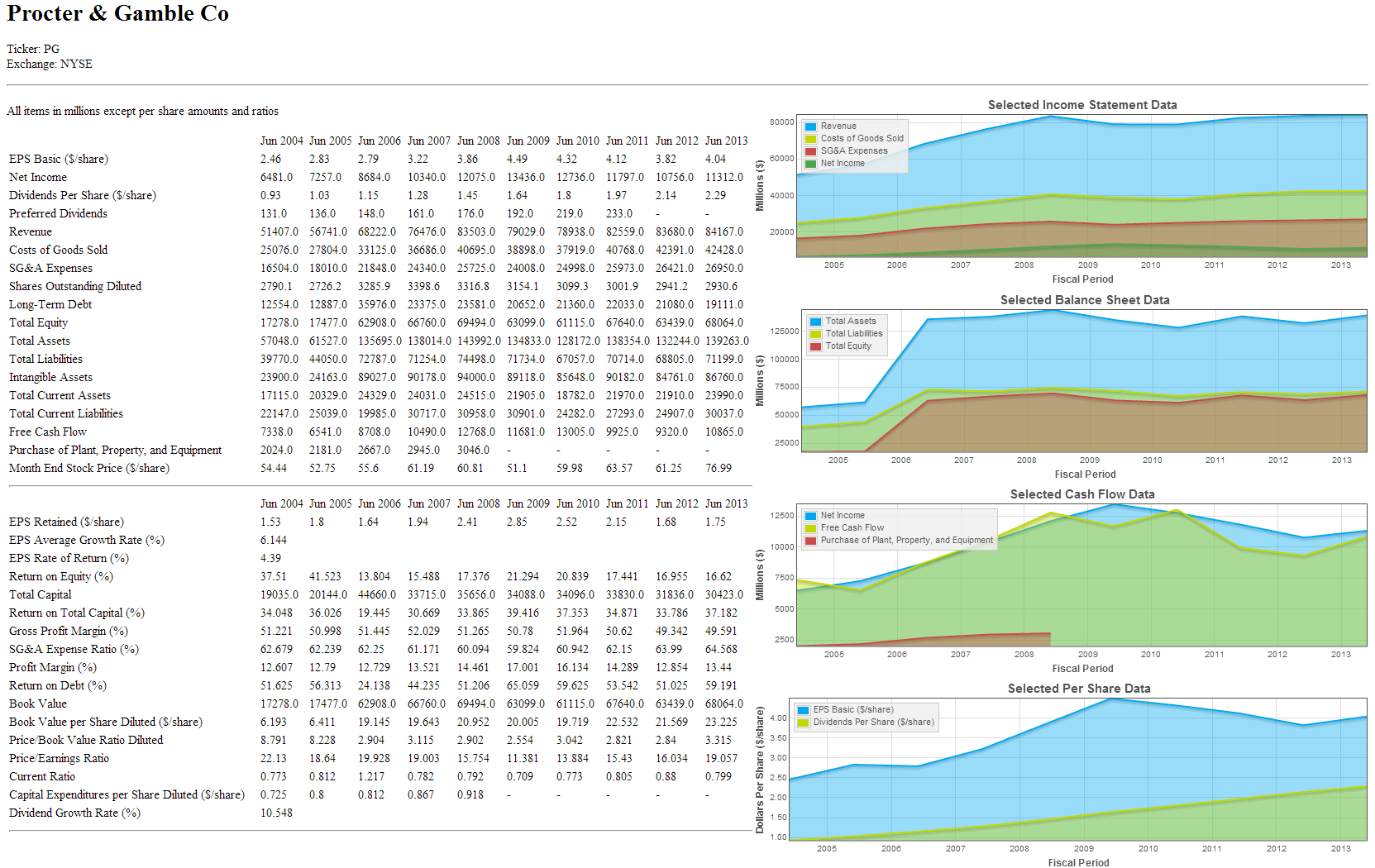Click the Jun 2009 header in second table

[528, 503]
